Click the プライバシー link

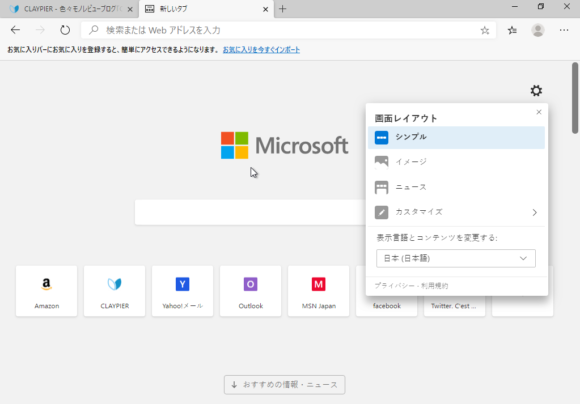click(x=394, y=286)
